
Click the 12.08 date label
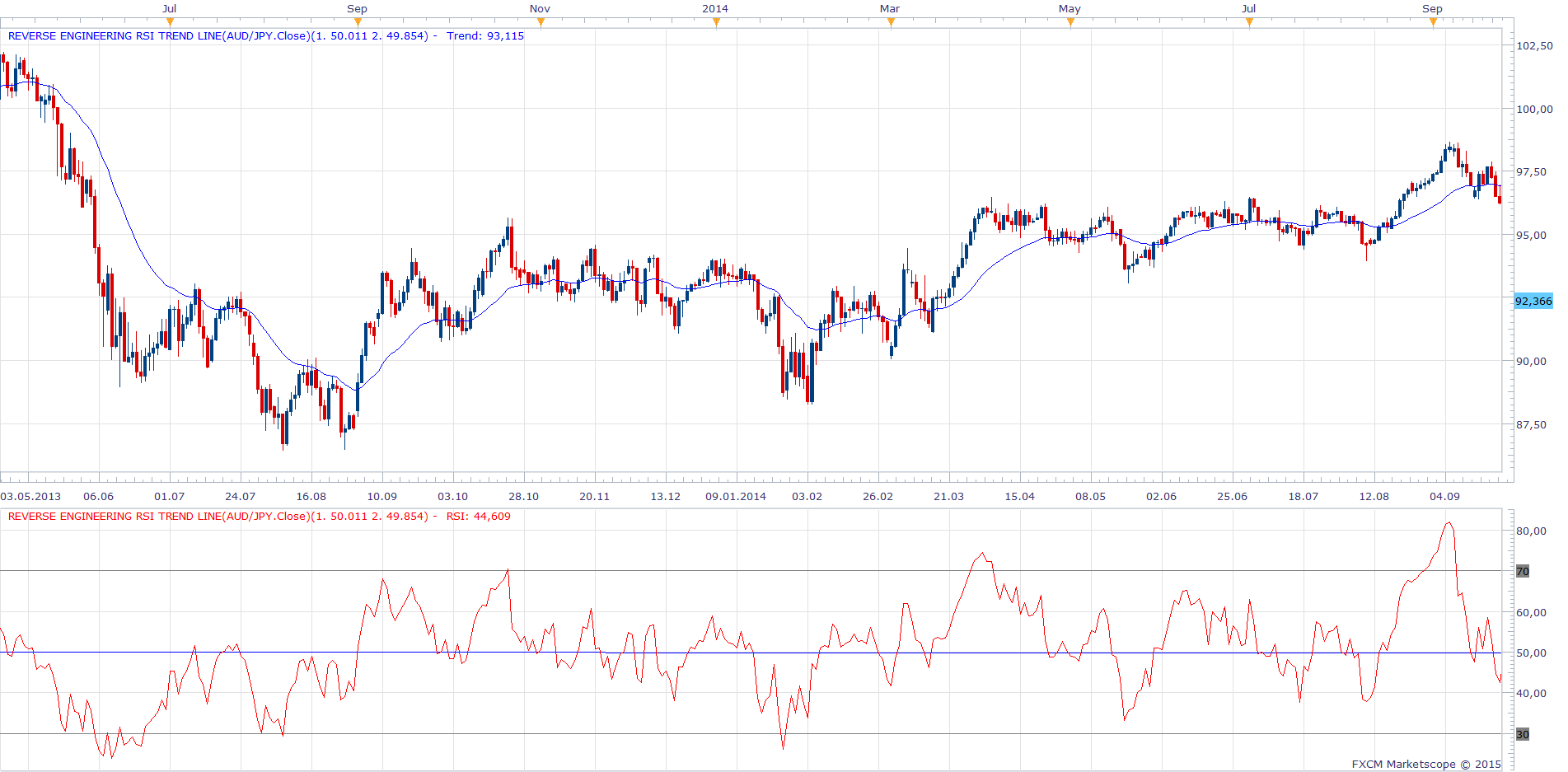point(1374,496)
